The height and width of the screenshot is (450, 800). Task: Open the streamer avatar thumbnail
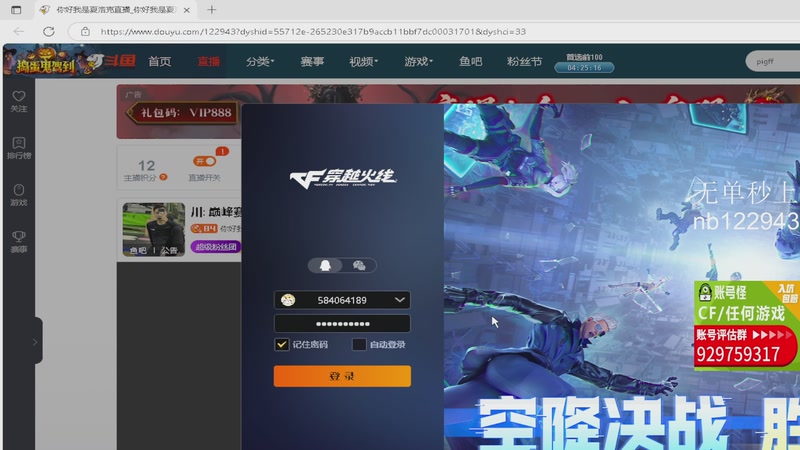pyautogui.click(x=154, y=229)
